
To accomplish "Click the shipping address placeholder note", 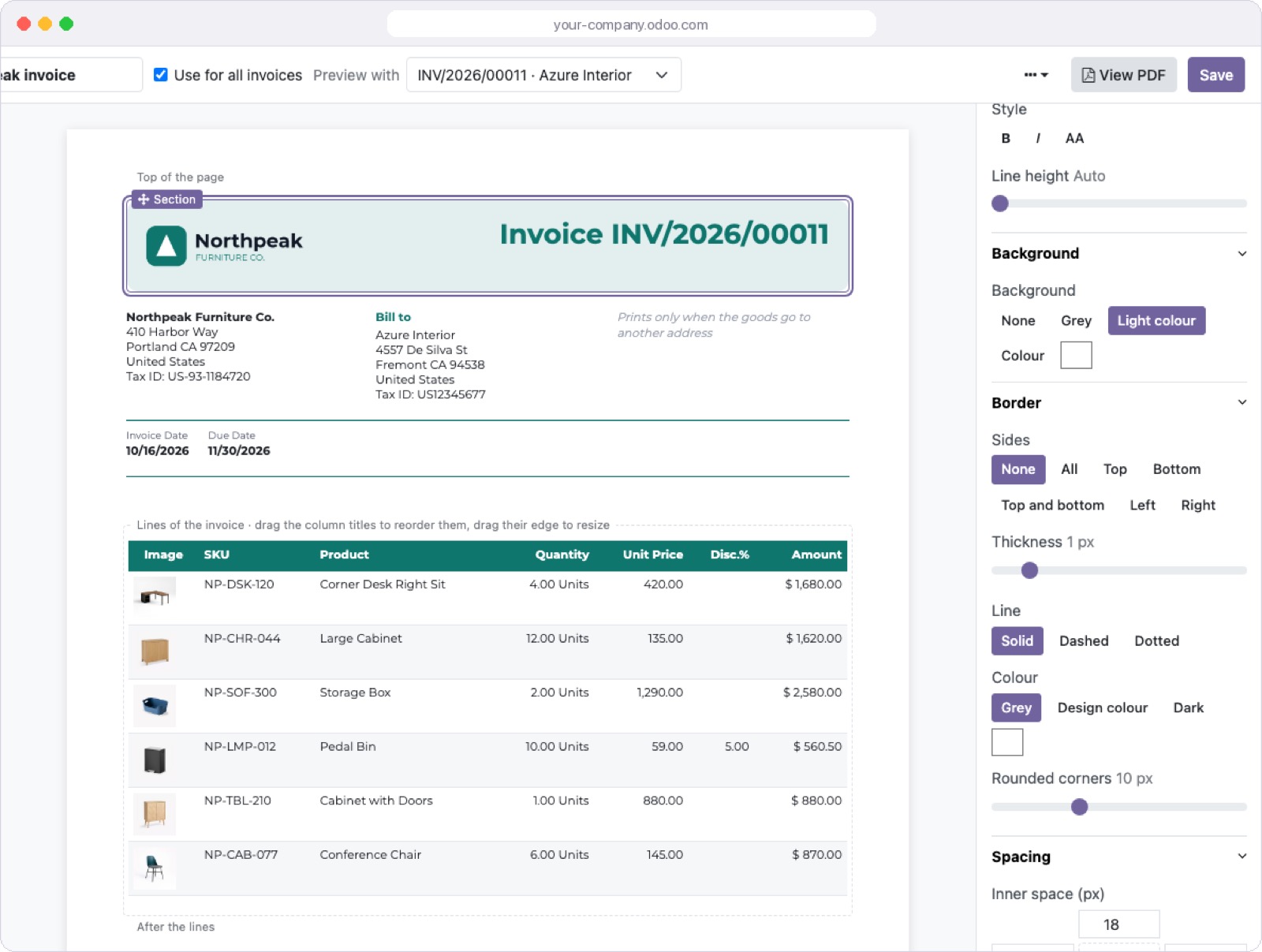I will tap(714, 325).
